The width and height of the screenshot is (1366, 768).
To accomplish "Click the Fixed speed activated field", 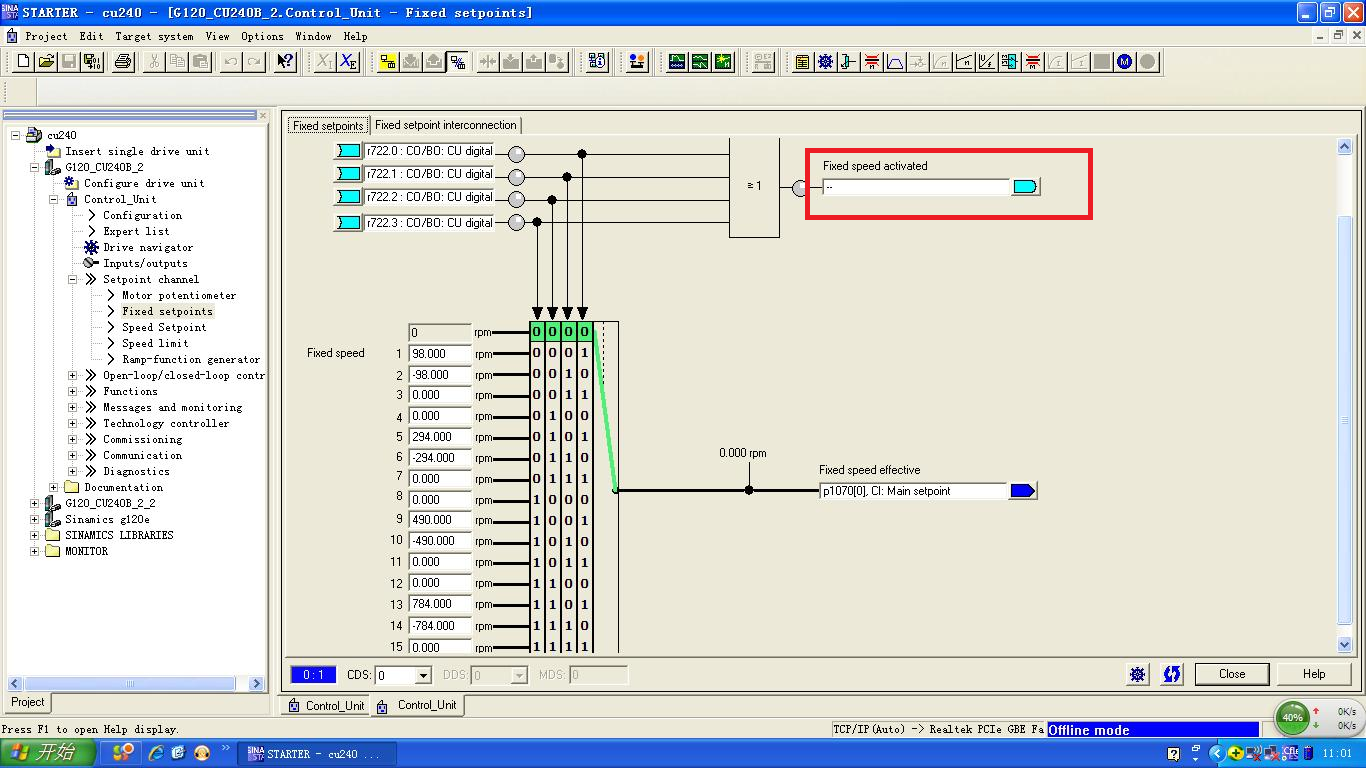I will point(916,187).
